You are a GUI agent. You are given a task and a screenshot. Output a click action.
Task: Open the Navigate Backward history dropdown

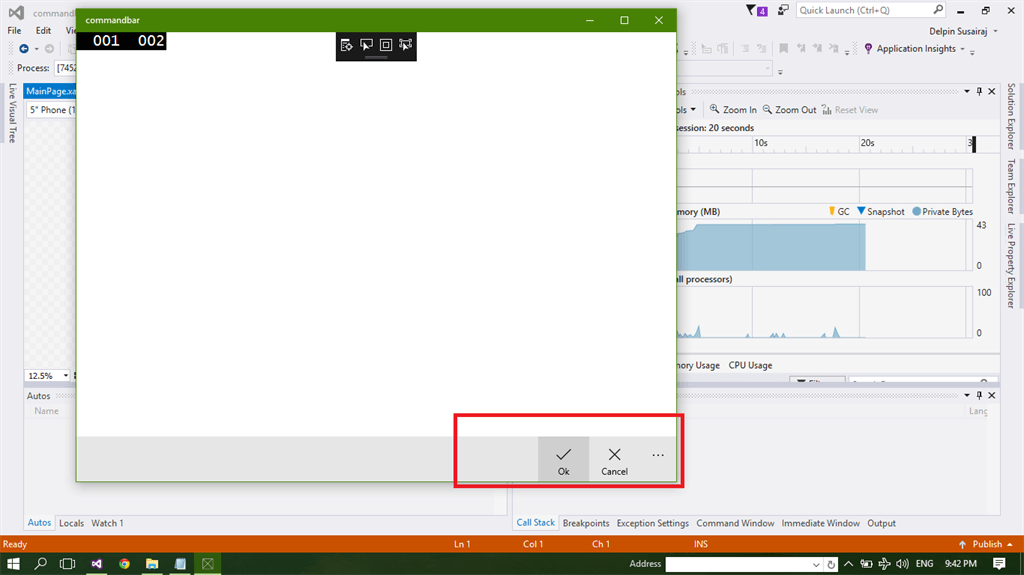tap(37, 49)
